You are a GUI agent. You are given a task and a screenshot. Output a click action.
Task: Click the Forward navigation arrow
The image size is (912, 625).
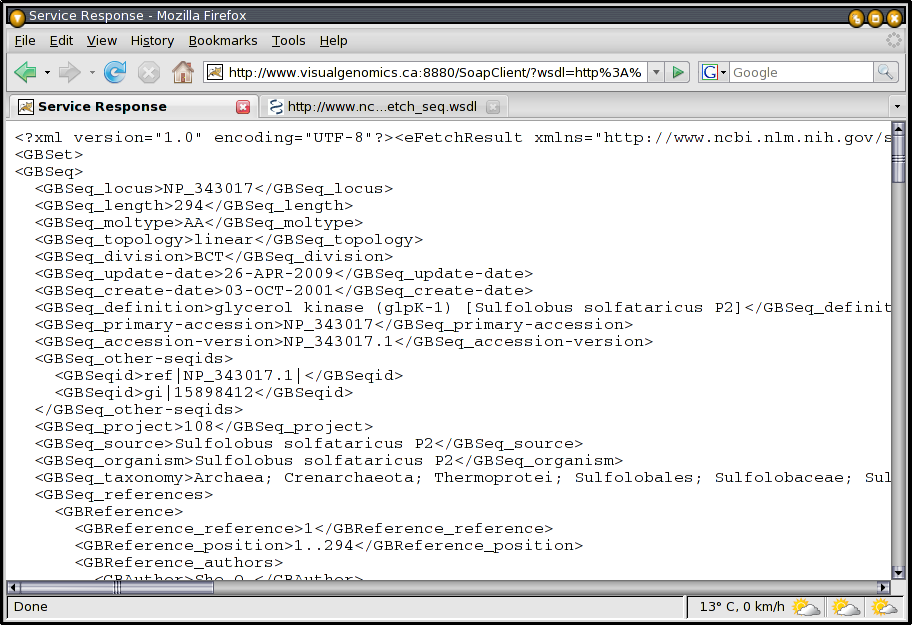(x=69, y=72)
